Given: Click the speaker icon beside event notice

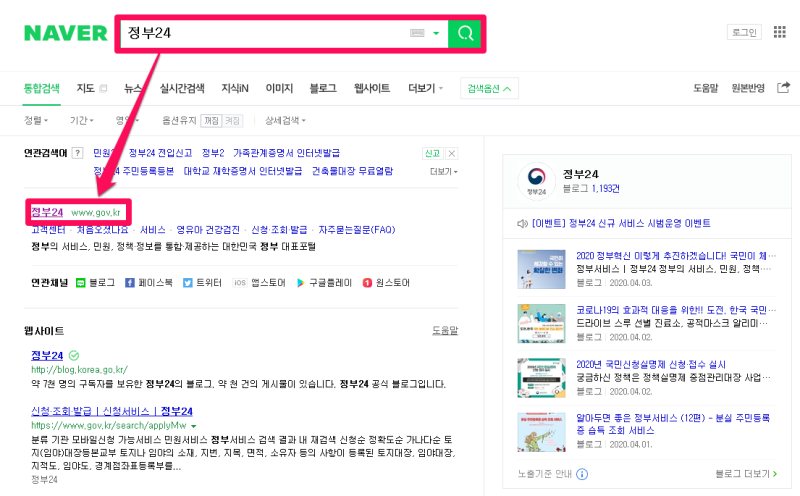Looking at the screenshot, I should (x=522, y=224).
